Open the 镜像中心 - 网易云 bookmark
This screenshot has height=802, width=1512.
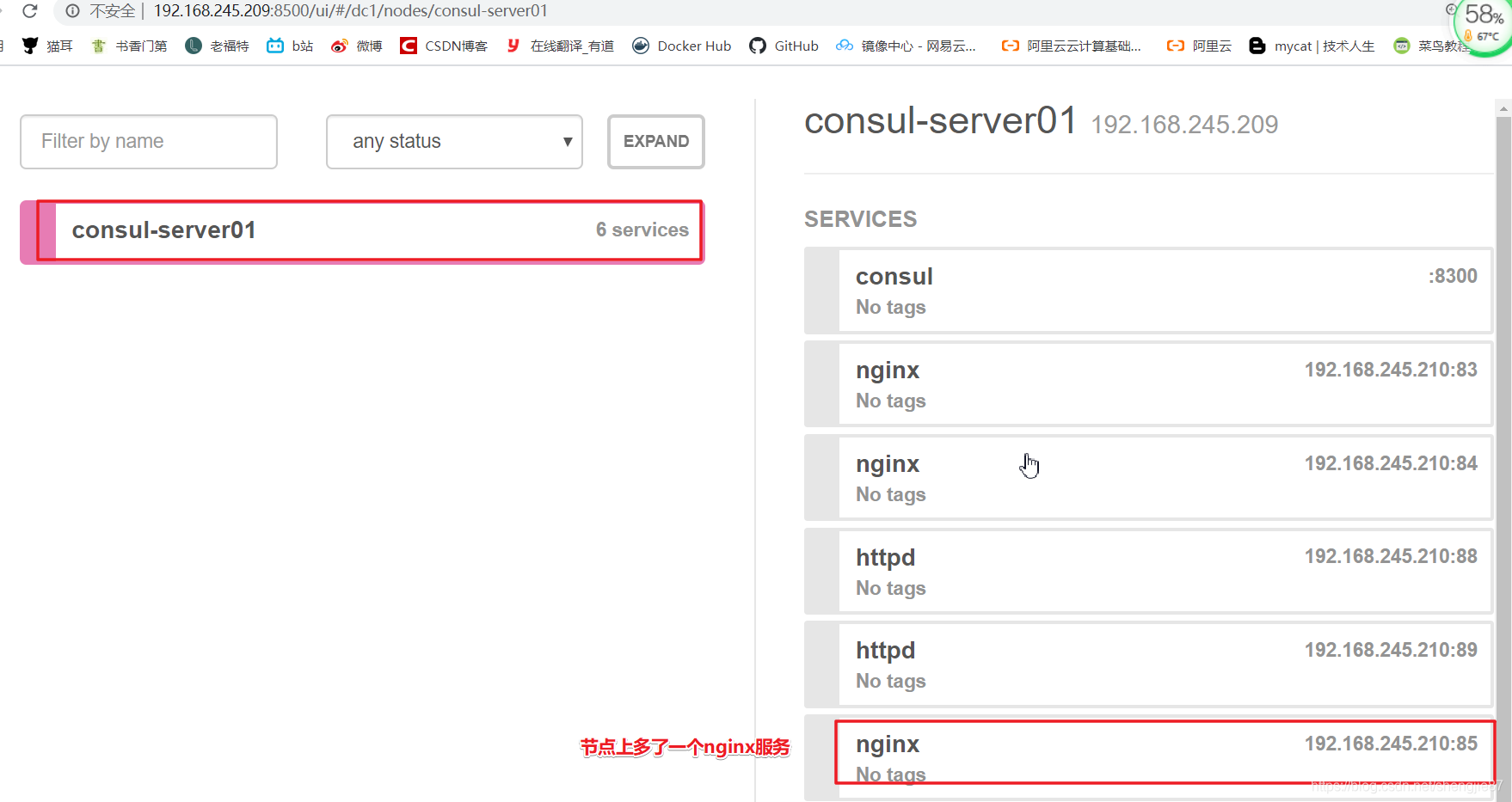[x=906, y=46]
